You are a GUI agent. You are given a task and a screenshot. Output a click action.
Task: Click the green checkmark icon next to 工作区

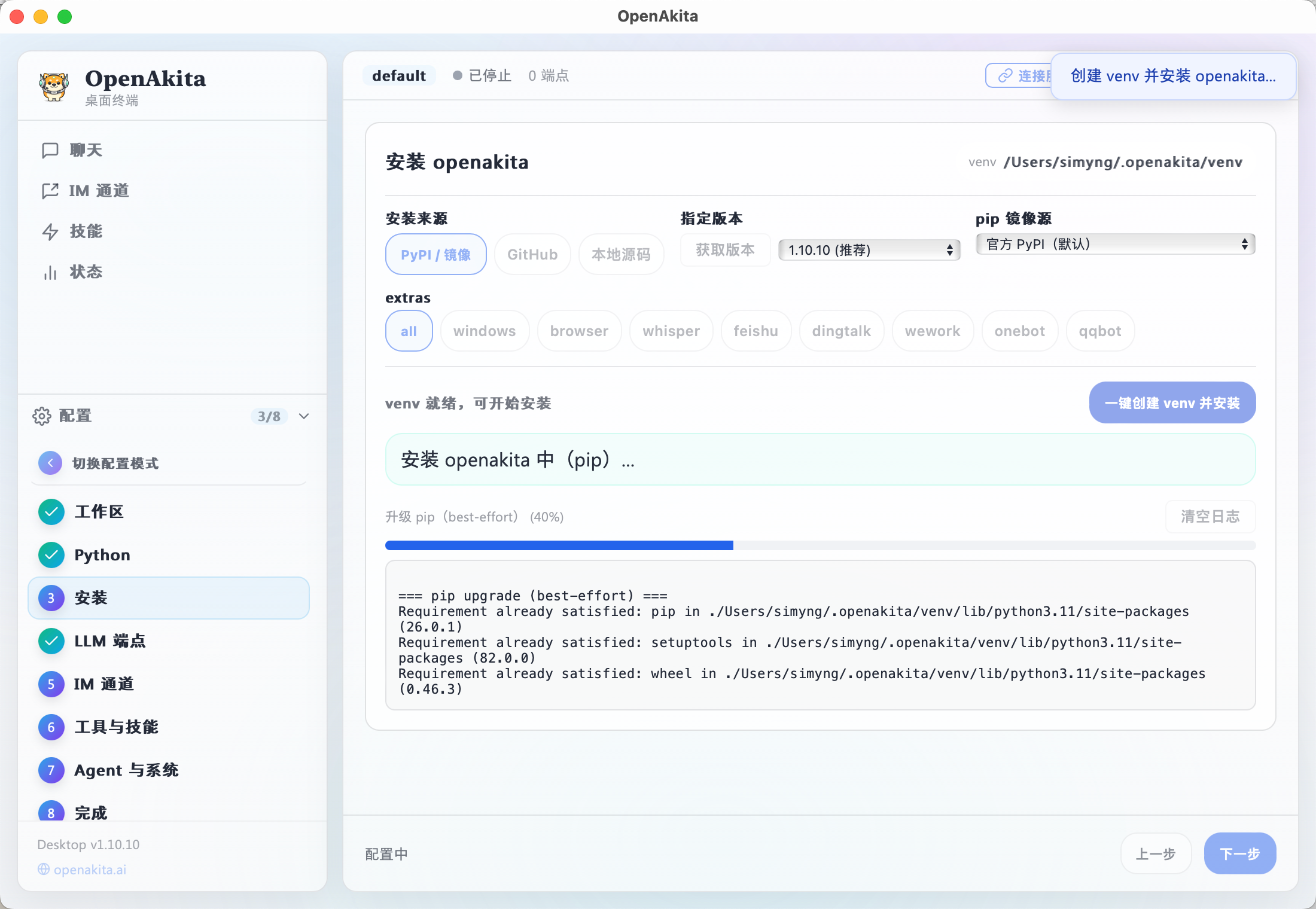[x=51, y=512]
